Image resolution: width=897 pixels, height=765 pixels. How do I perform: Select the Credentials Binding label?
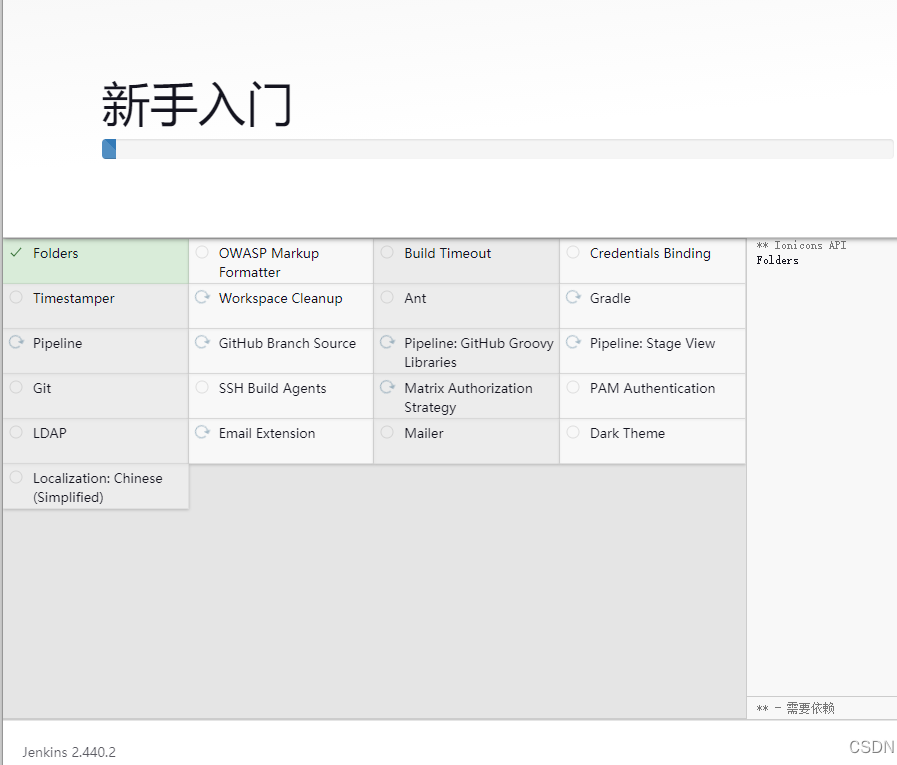coord(650,253)
